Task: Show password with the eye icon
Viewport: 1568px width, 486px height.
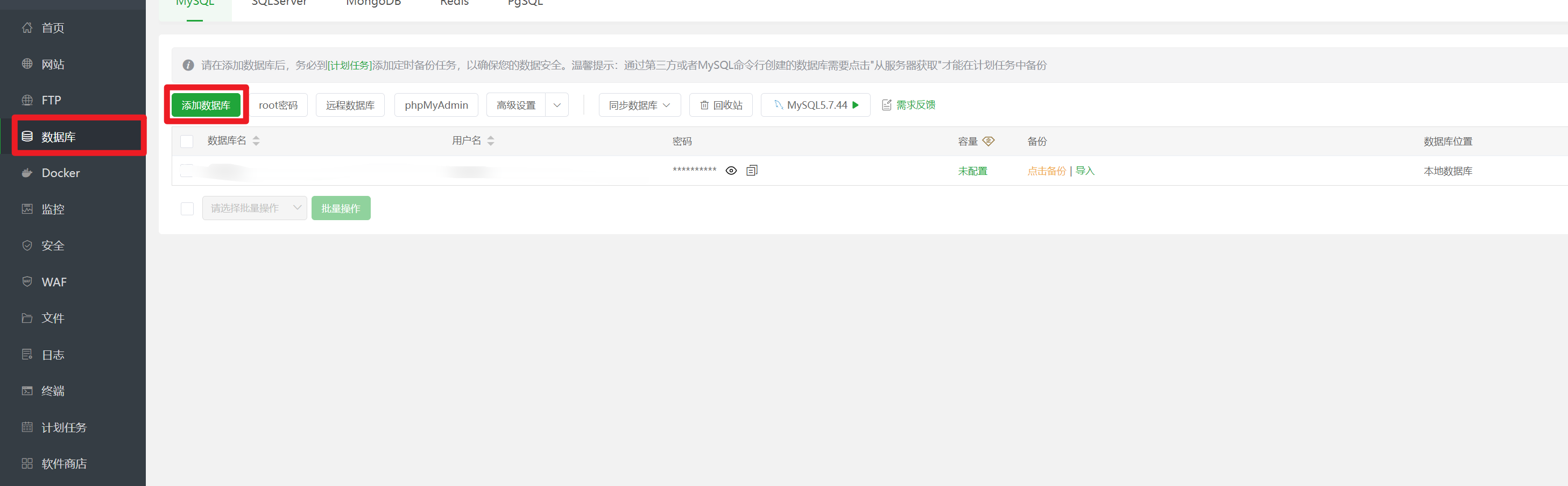Action: coord(731,171)
